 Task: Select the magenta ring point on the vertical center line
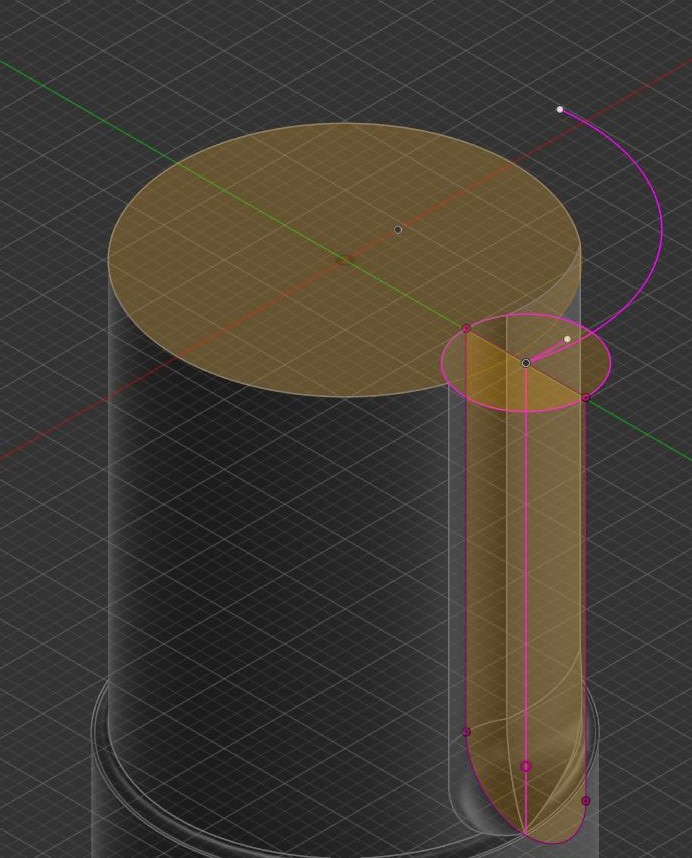[x=526, y=767]
